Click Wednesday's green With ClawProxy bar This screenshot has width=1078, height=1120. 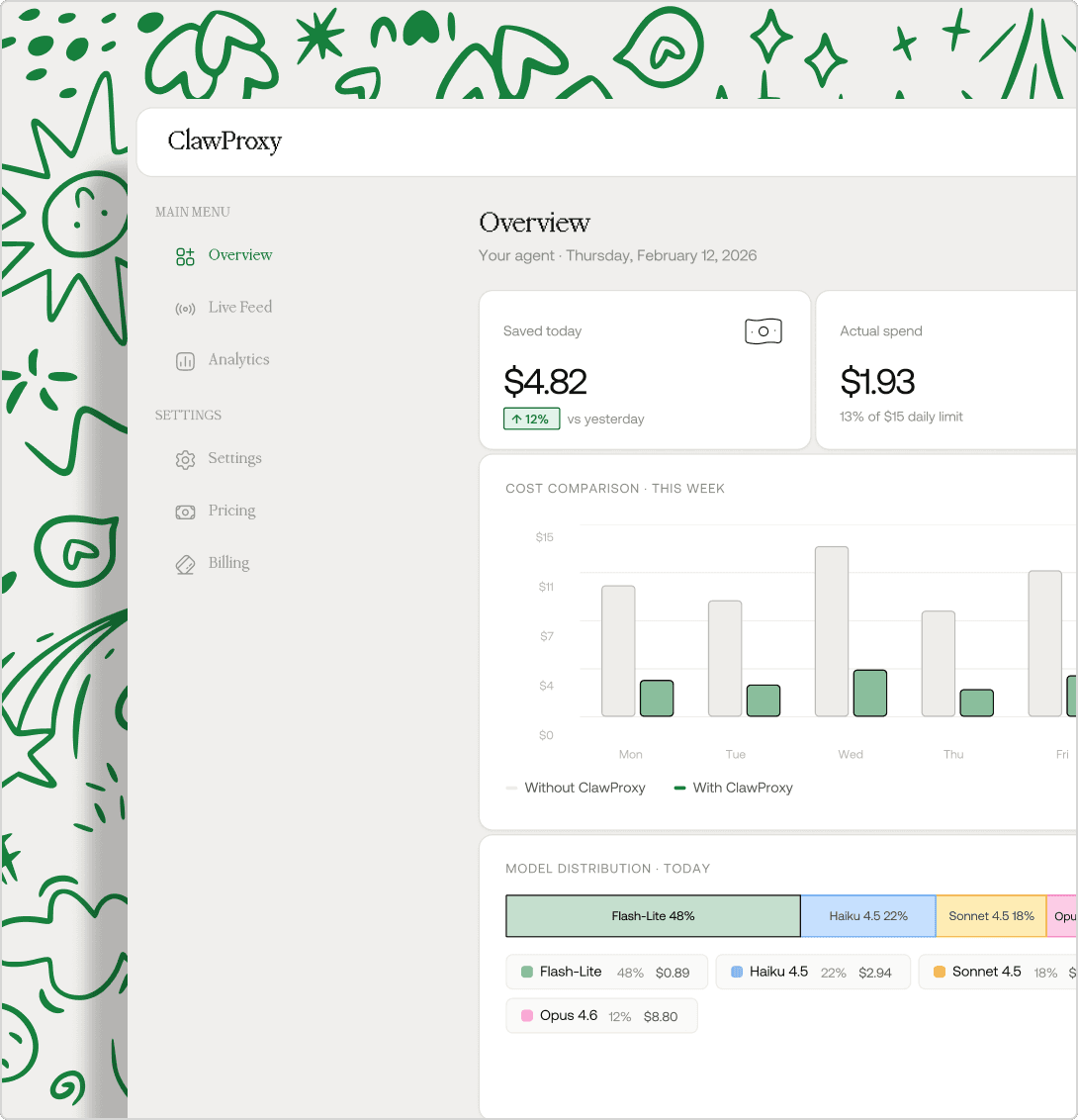(x=869, y=693)
